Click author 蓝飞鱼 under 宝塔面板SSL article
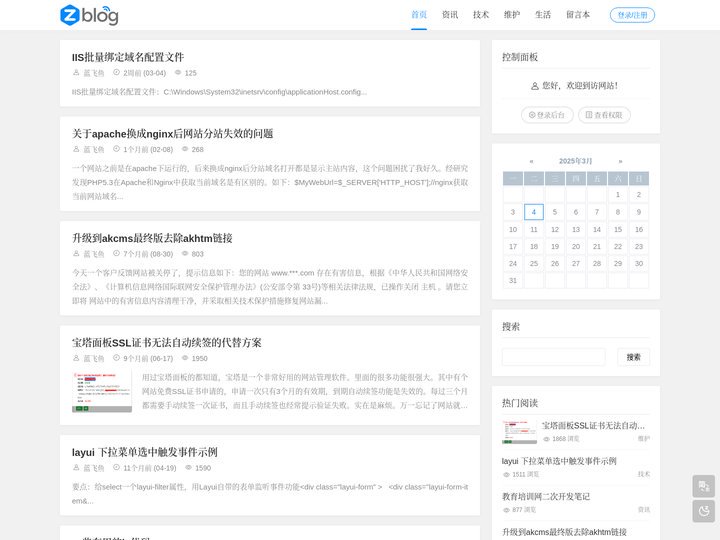 (x=94, y=359)
